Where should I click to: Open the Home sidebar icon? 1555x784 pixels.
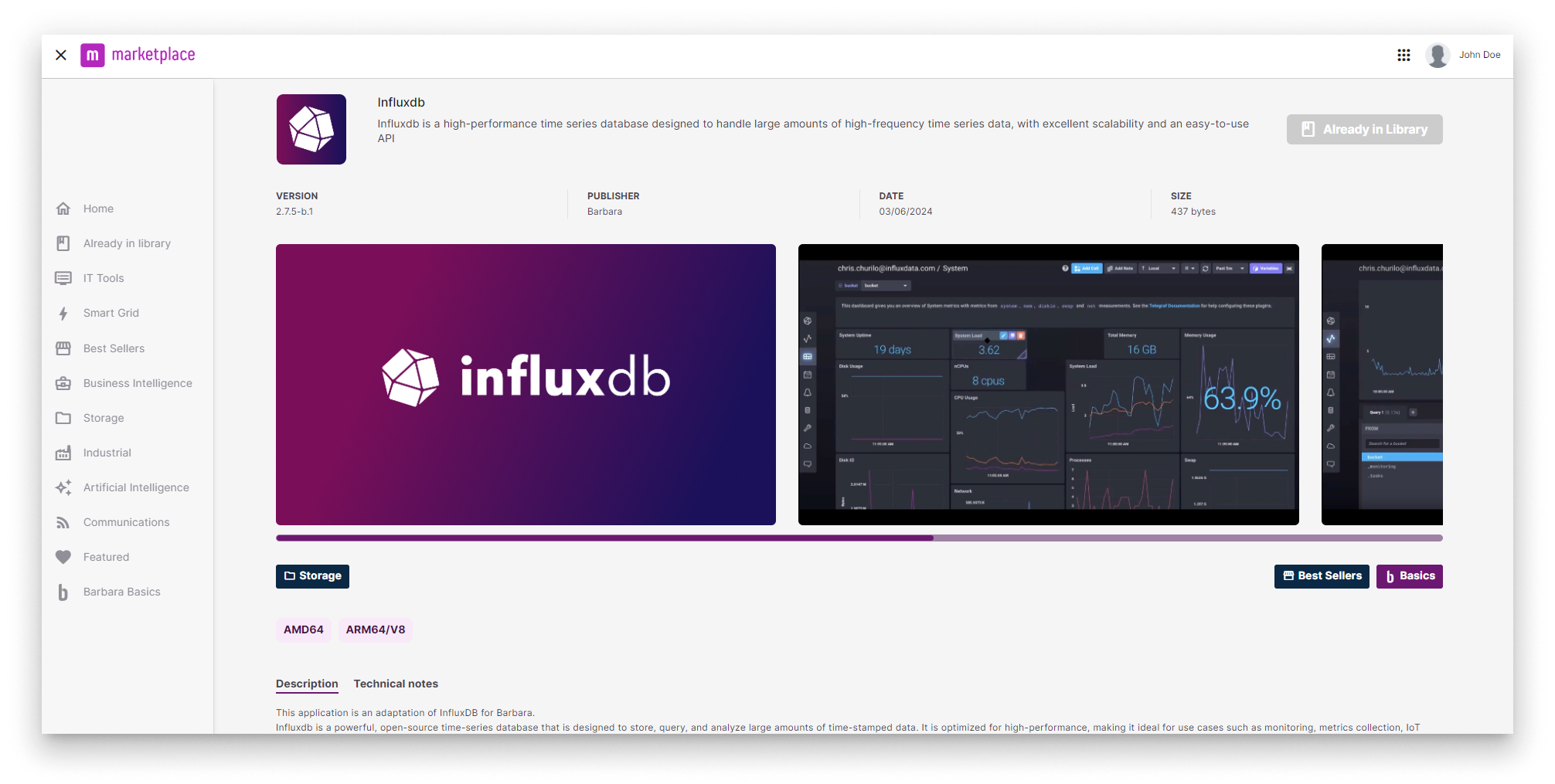[x=63, y=208]
